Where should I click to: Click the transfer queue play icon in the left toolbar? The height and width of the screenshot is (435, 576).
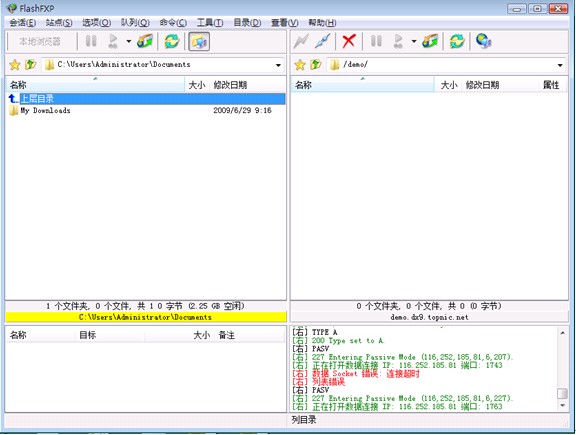[x=113, y=41]
